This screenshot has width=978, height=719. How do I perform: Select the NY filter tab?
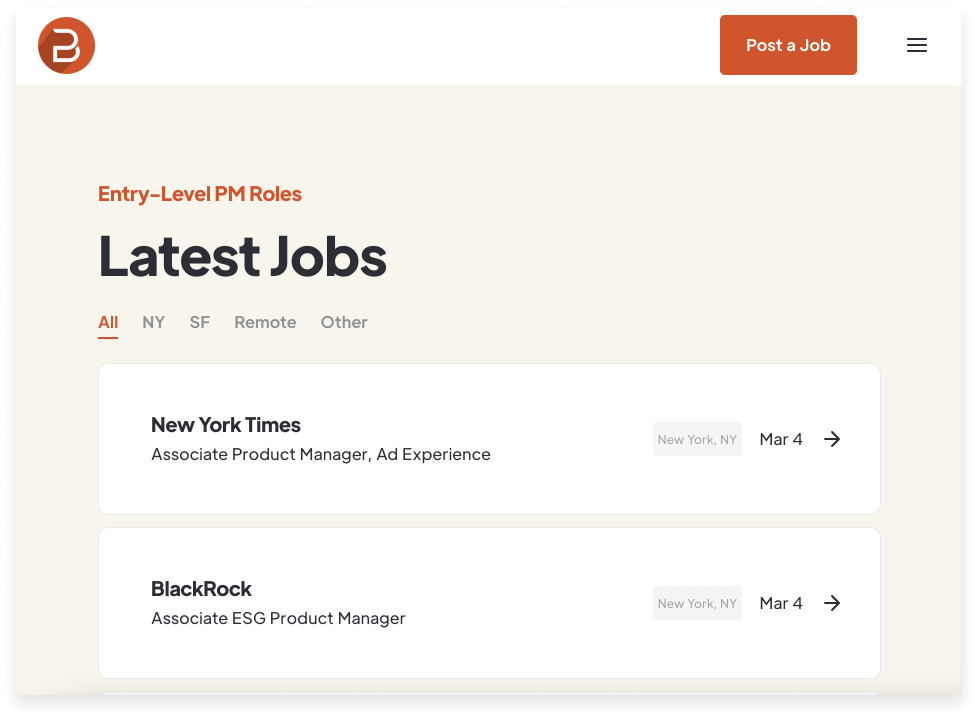153,322
